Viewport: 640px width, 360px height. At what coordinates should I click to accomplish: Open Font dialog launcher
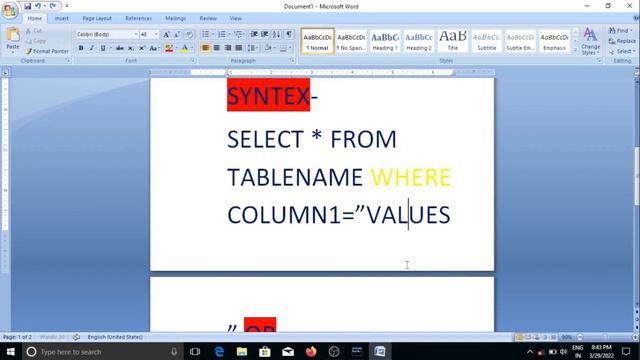[193, 60]
